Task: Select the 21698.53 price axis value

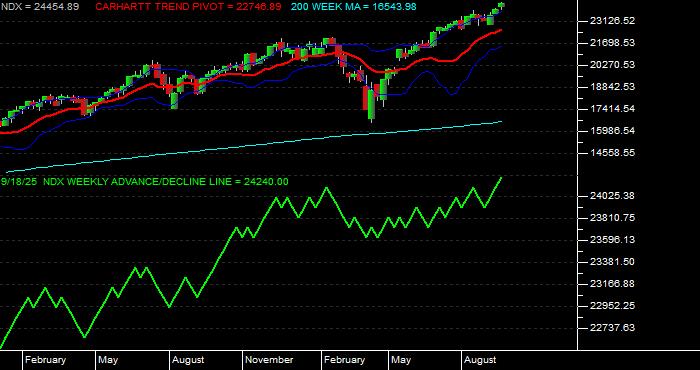Action: click(612, 43)
